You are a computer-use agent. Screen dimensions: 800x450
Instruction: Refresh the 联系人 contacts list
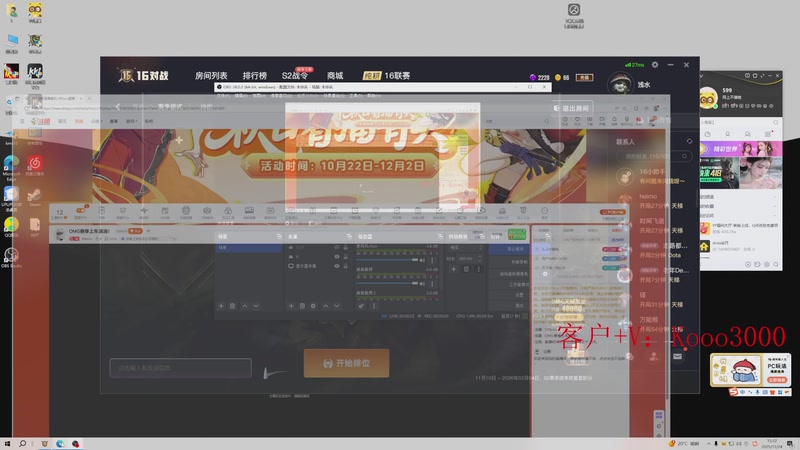[689, 141]
